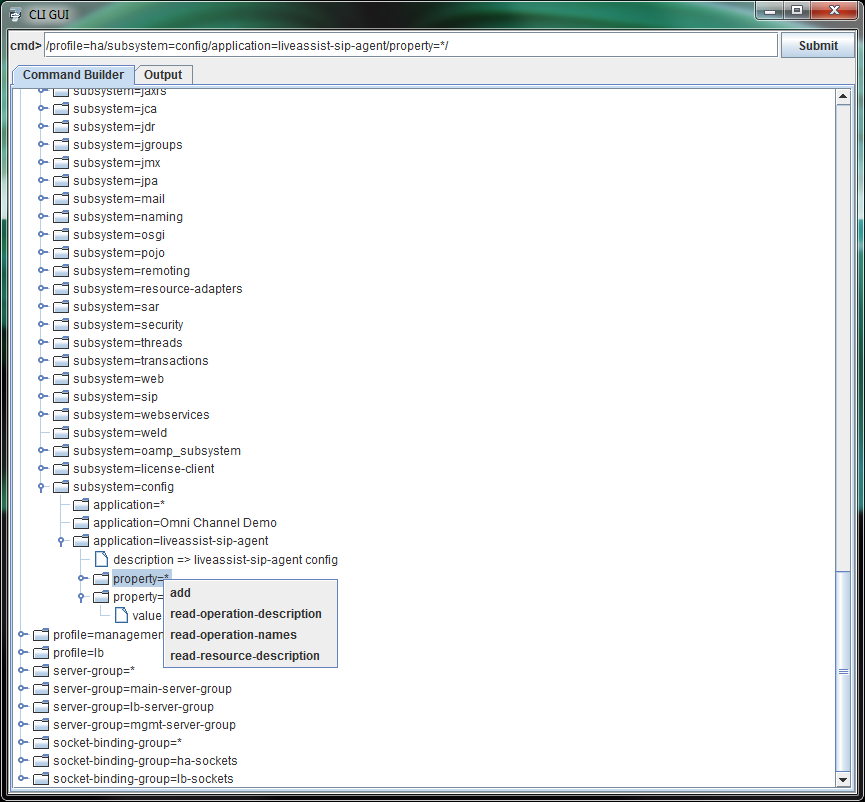Screen dimensions: 865x802
Task: Switch to the Output tab
Action: [163, 75]
